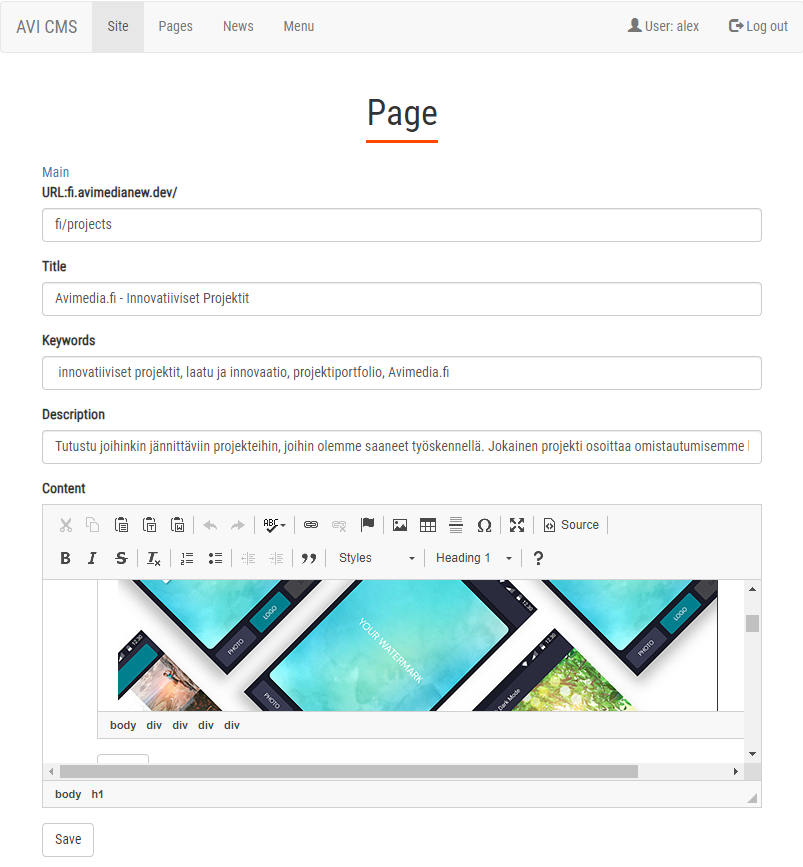Open the link insertion dialog
The width and height of the screenshot is (803, 867).
(310, 524)
